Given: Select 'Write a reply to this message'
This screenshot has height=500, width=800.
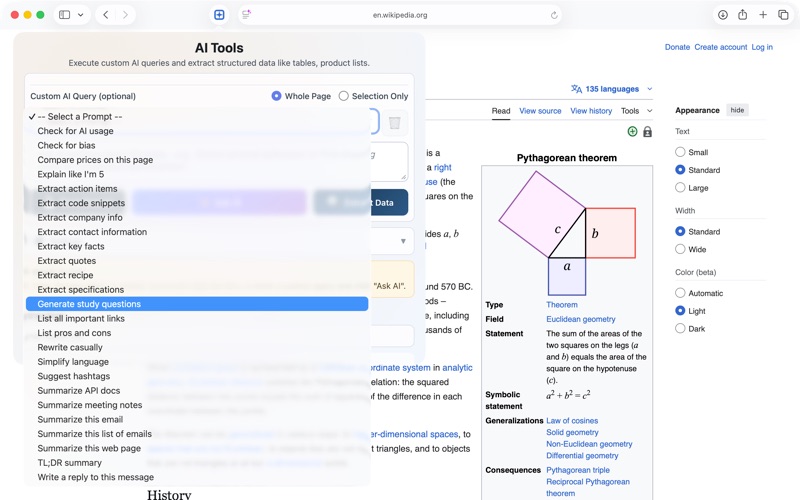Looking at the screenshot, I should point(197,477).
